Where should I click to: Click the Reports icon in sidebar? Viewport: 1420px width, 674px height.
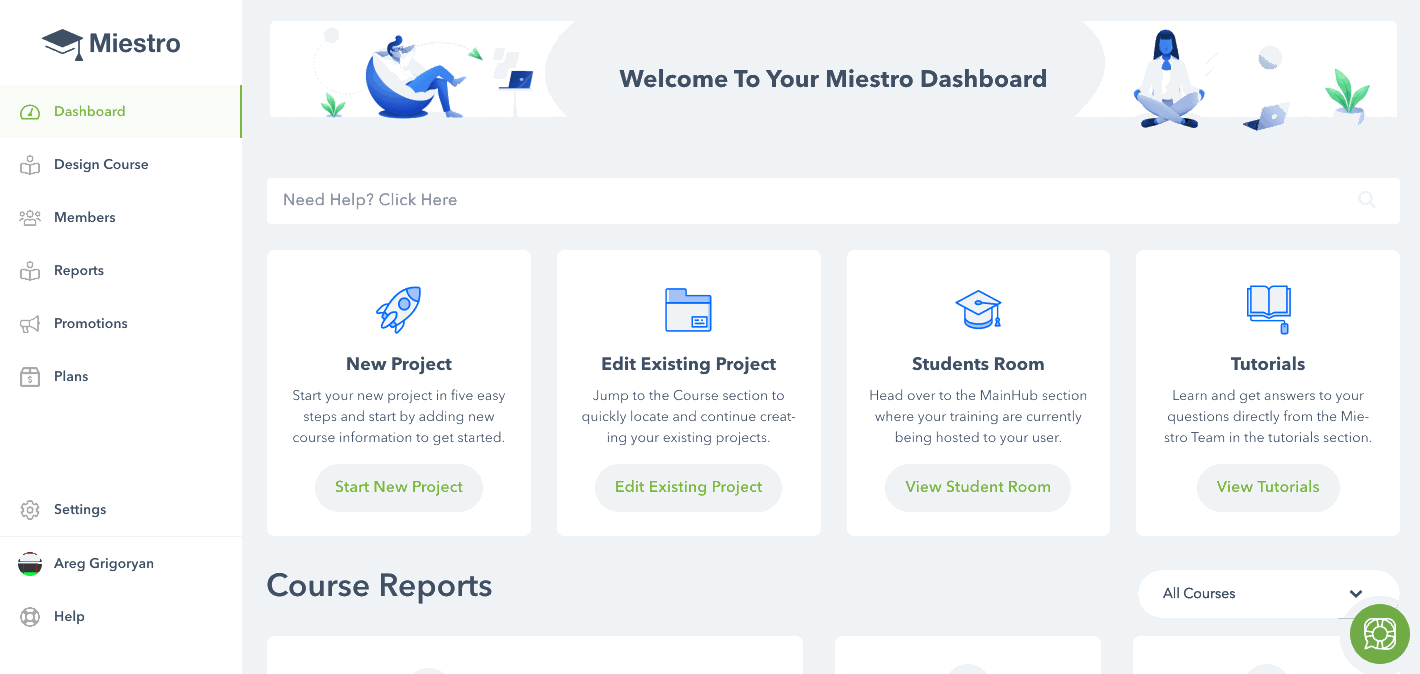(30, 271)
